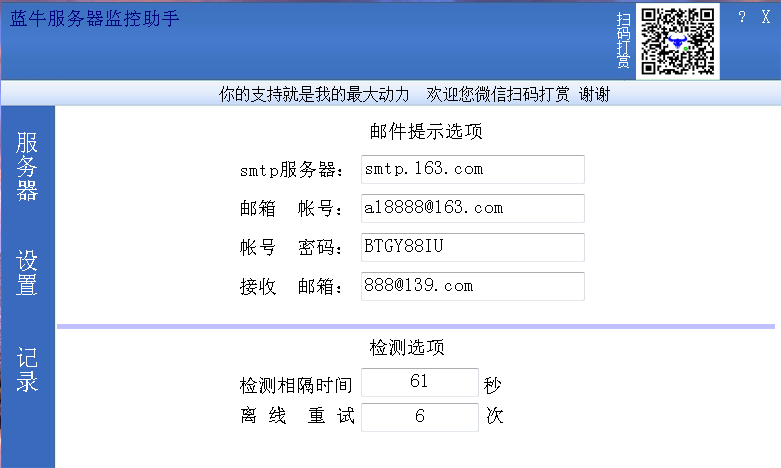Click the WeChat donation QR code
Viewport: 781px width, 468px height.
(678, 41)
